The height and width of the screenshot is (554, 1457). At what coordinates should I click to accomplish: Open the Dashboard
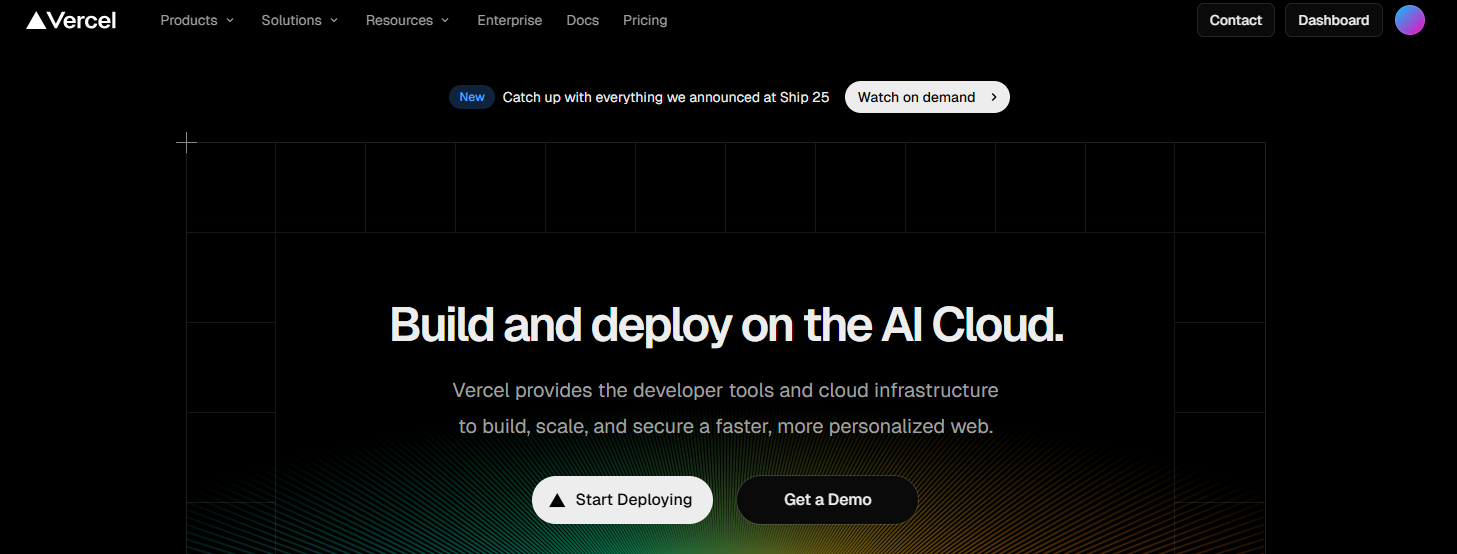click(1334, 20)
